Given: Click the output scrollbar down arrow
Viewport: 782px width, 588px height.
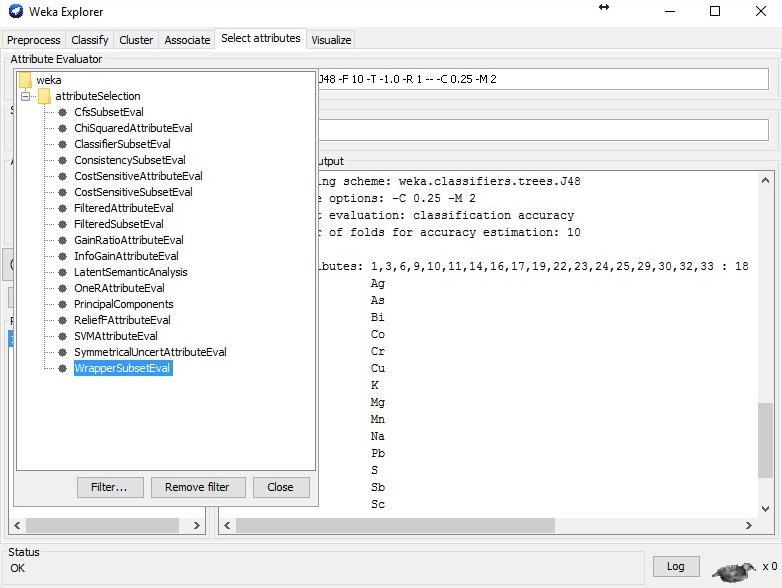Looking at the screenshot, I should [x=765, y=509].
